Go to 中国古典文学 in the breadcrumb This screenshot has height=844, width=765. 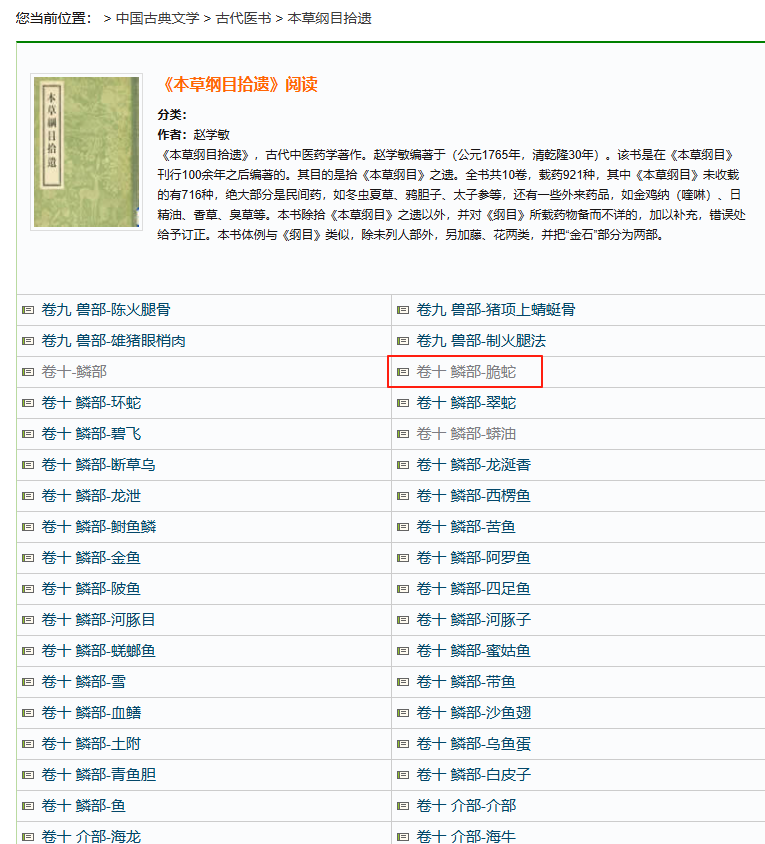157,18
